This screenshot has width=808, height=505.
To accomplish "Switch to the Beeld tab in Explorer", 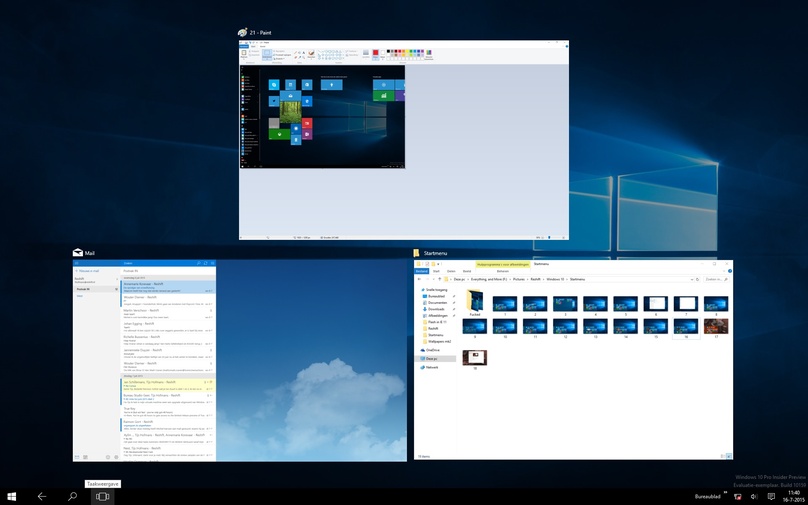I will click(x=467, y=271).
